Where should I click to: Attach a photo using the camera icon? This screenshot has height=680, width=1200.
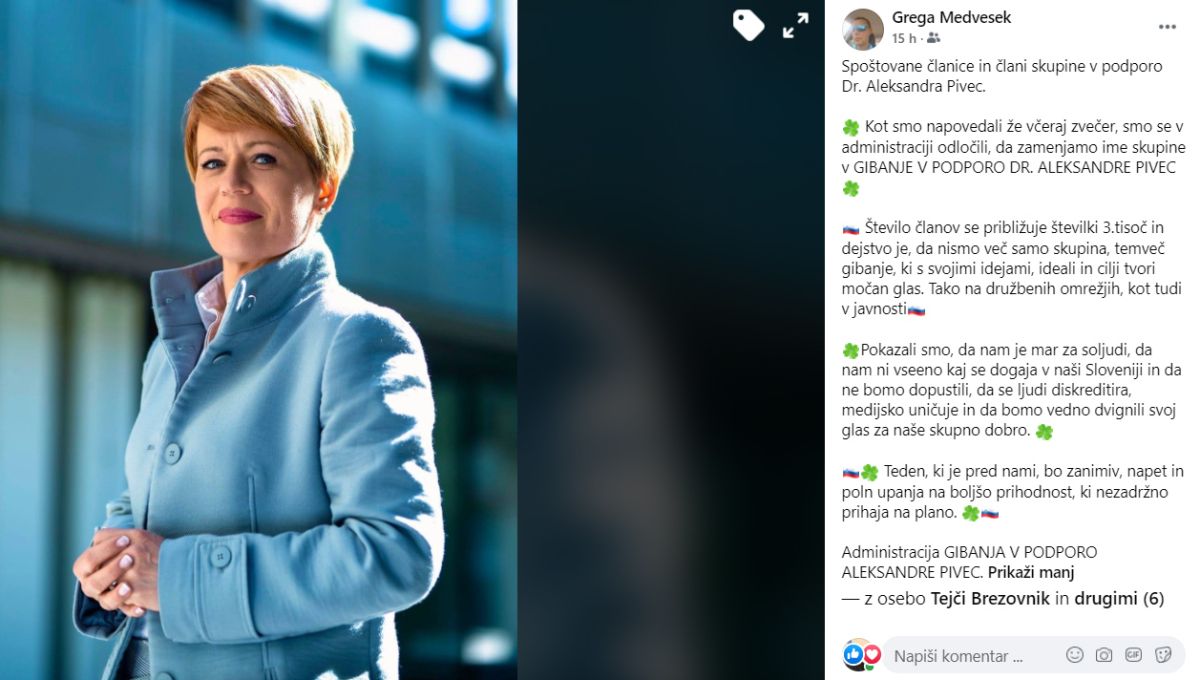[1104, 655]
